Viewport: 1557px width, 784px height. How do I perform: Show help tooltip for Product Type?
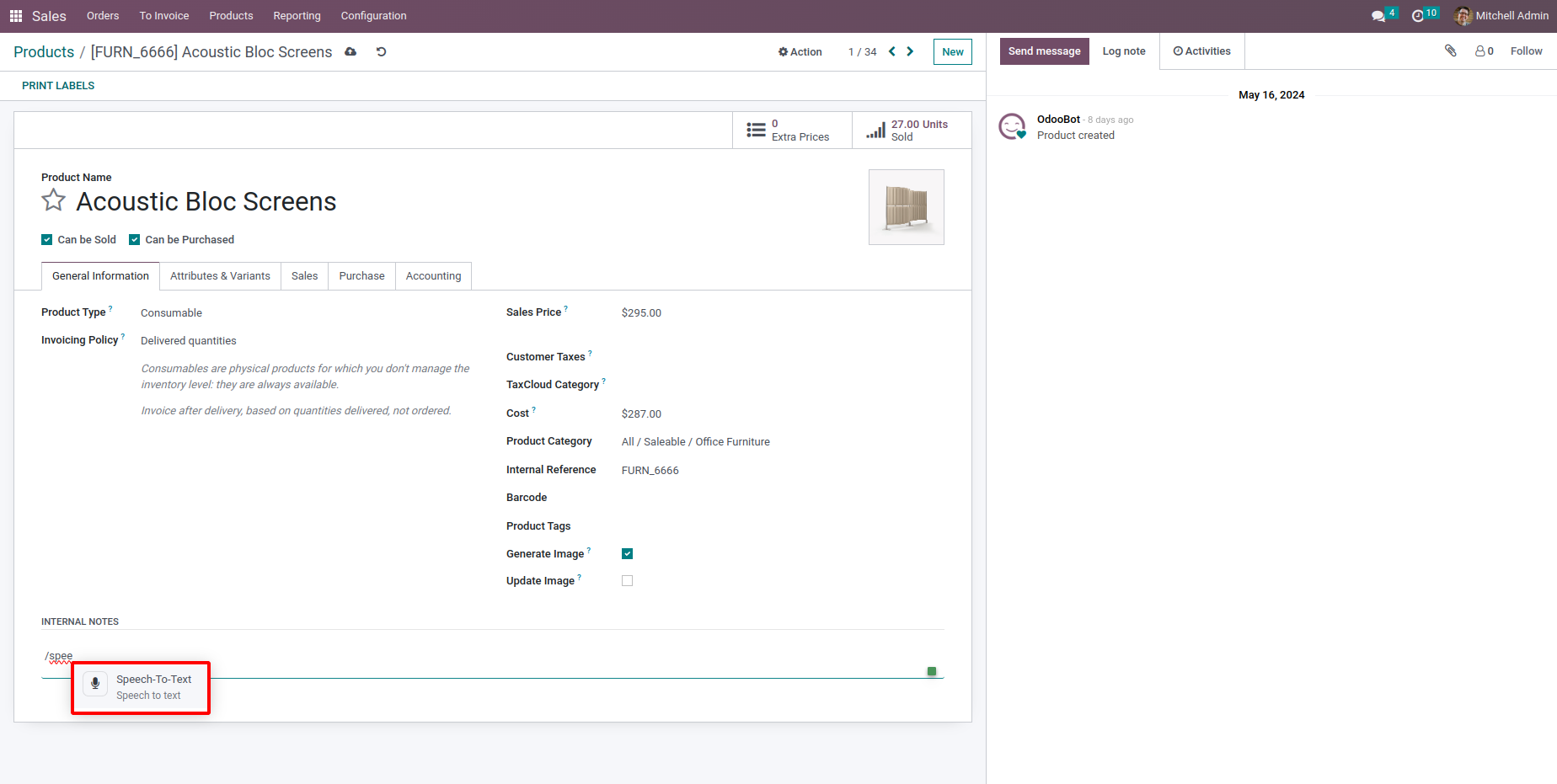(110, 308)
